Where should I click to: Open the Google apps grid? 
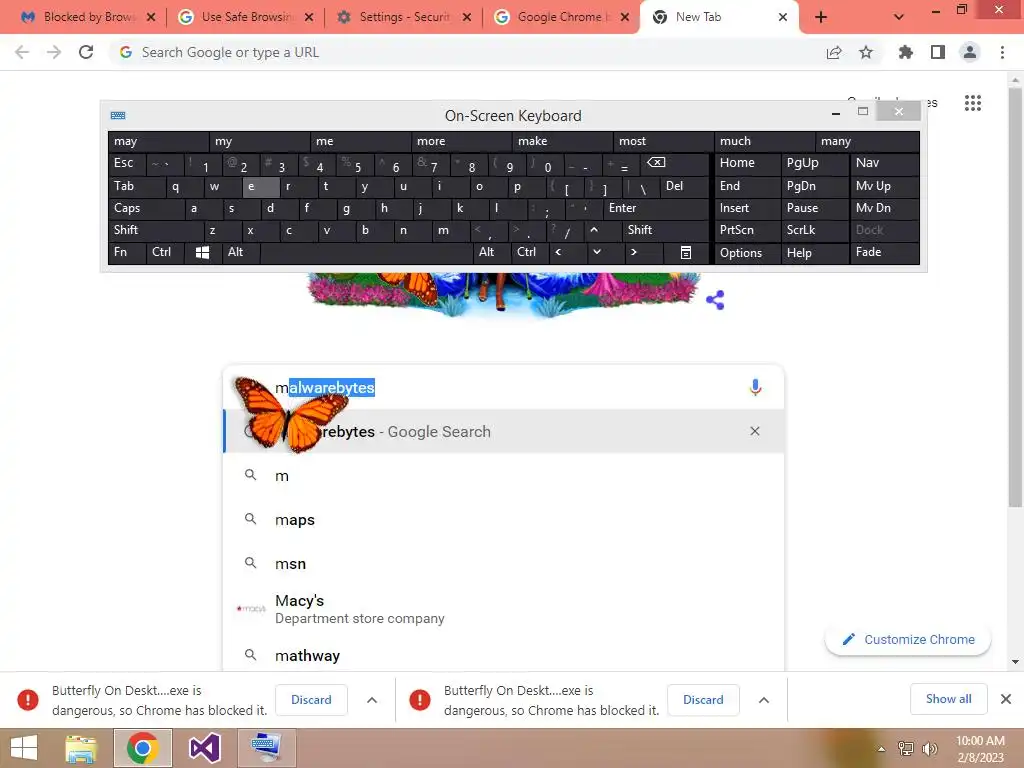coord(972,103)
